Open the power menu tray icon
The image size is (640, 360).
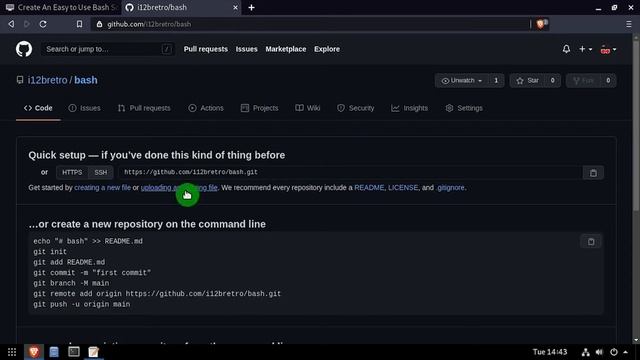click(x=613, y=352)
